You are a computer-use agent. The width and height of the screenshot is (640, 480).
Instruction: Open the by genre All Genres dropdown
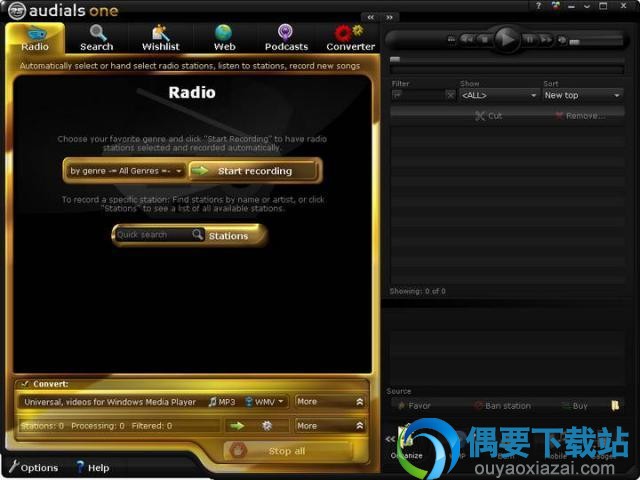click(125, 171)
